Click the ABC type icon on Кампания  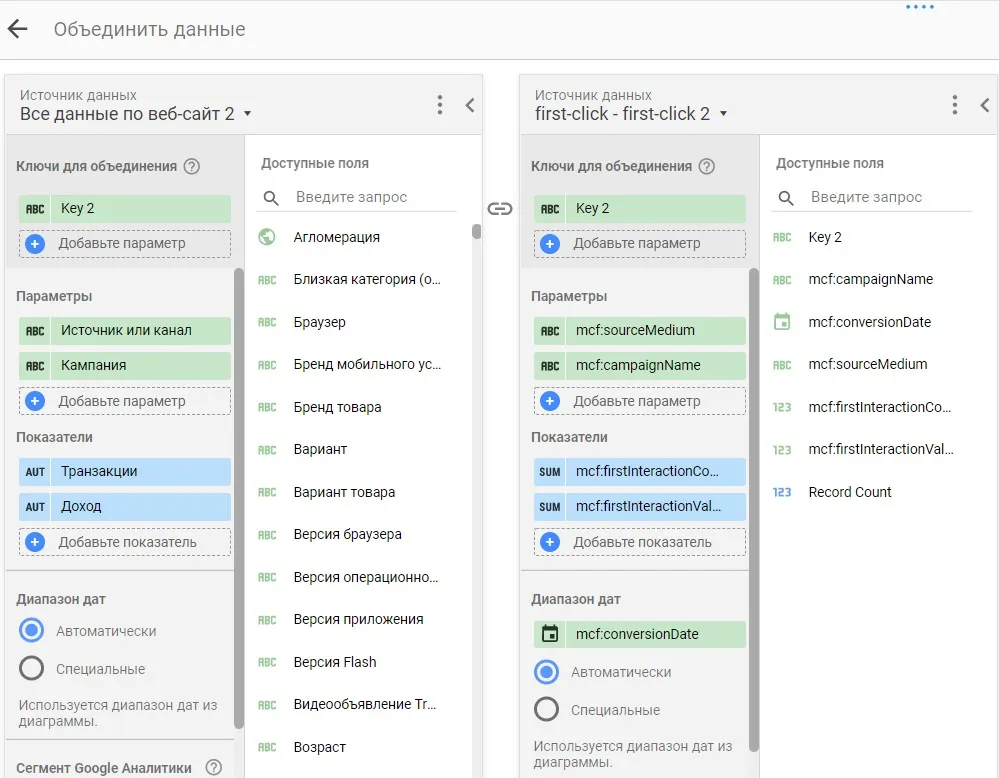(x=35, y=366)
